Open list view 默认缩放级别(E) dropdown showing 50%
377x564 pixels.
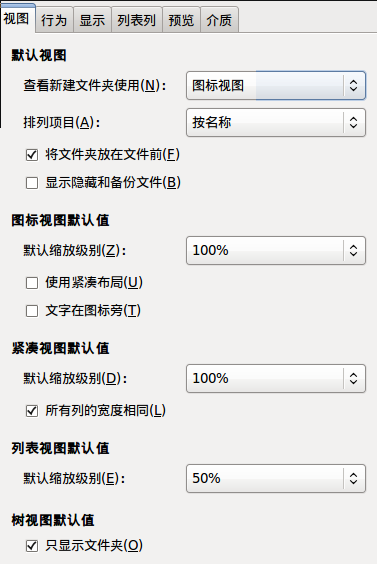coord(276,479)
